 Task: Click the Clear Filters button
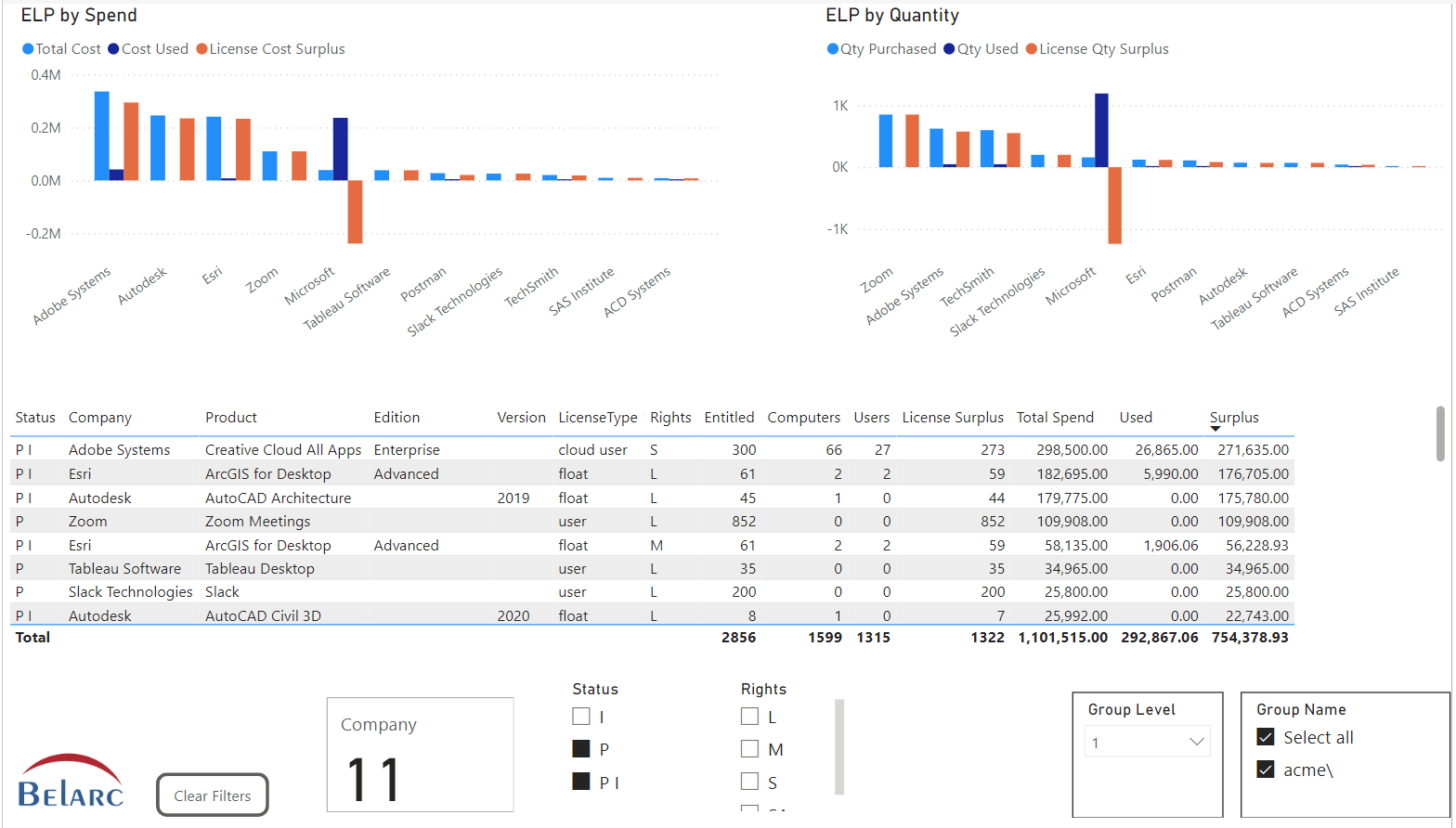[212, 796]
